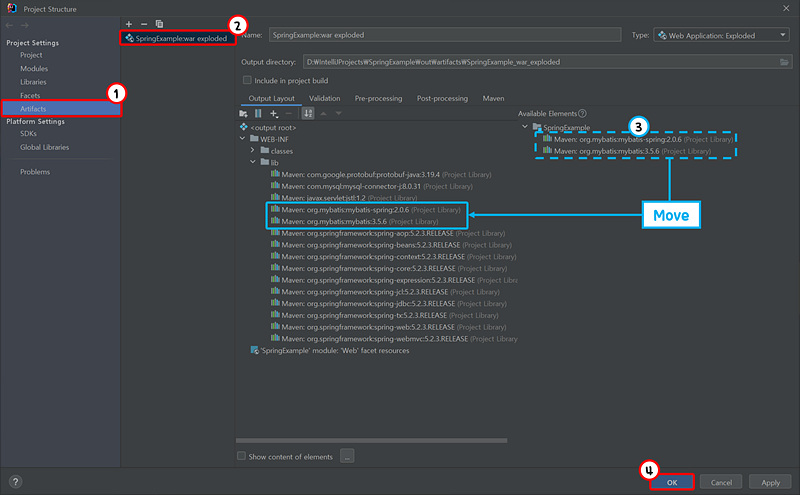Add a new artifact with the plus icon
800x495 pixels.
tap(129, 24)
